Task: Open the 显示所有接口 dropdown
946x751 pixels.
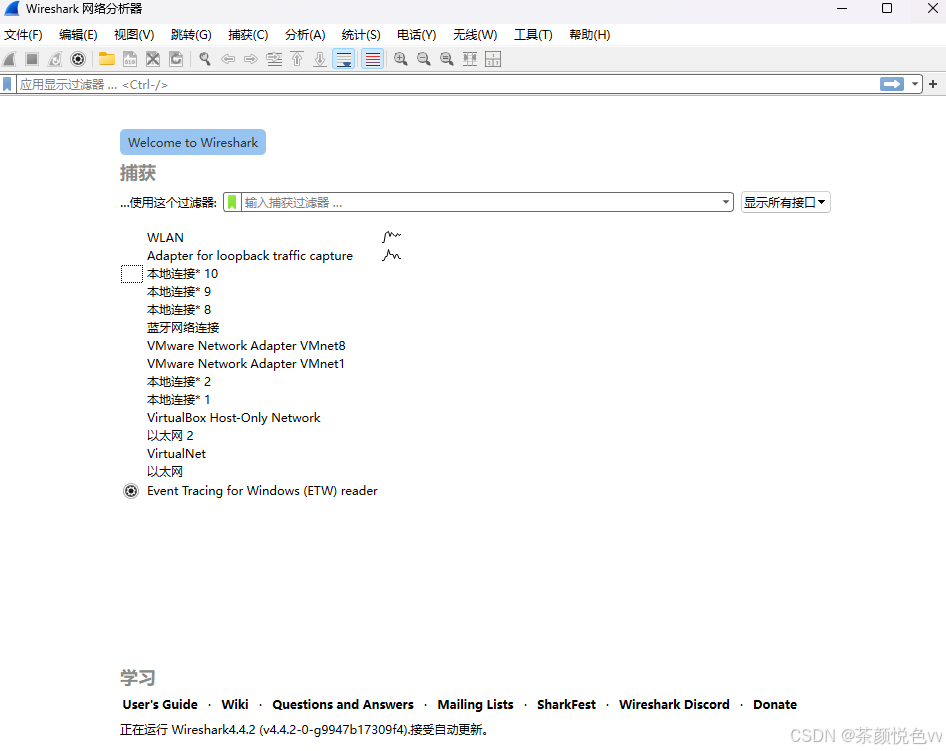Action: click(786, 203)
